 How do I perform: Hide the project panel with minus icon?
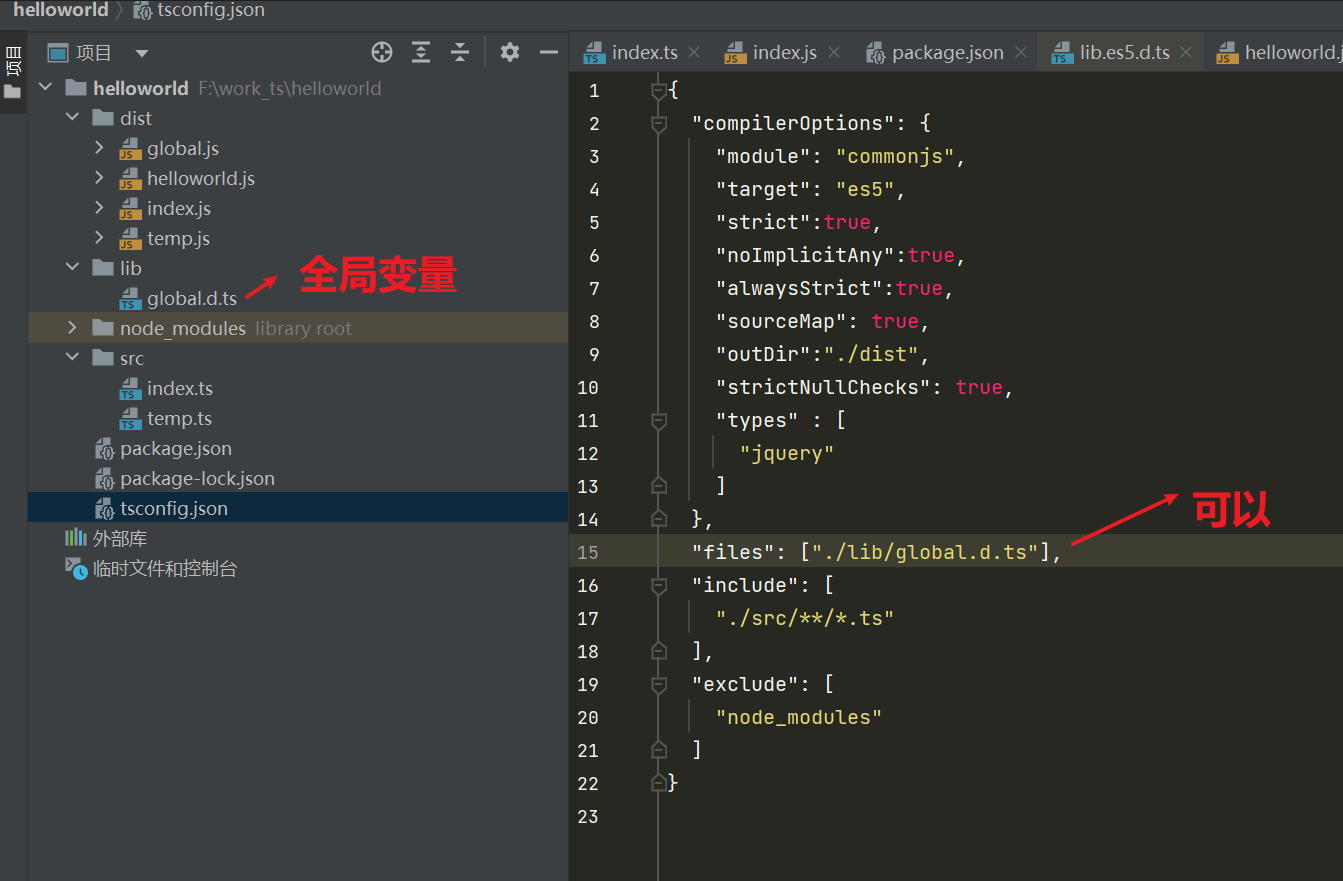point(548,53)
